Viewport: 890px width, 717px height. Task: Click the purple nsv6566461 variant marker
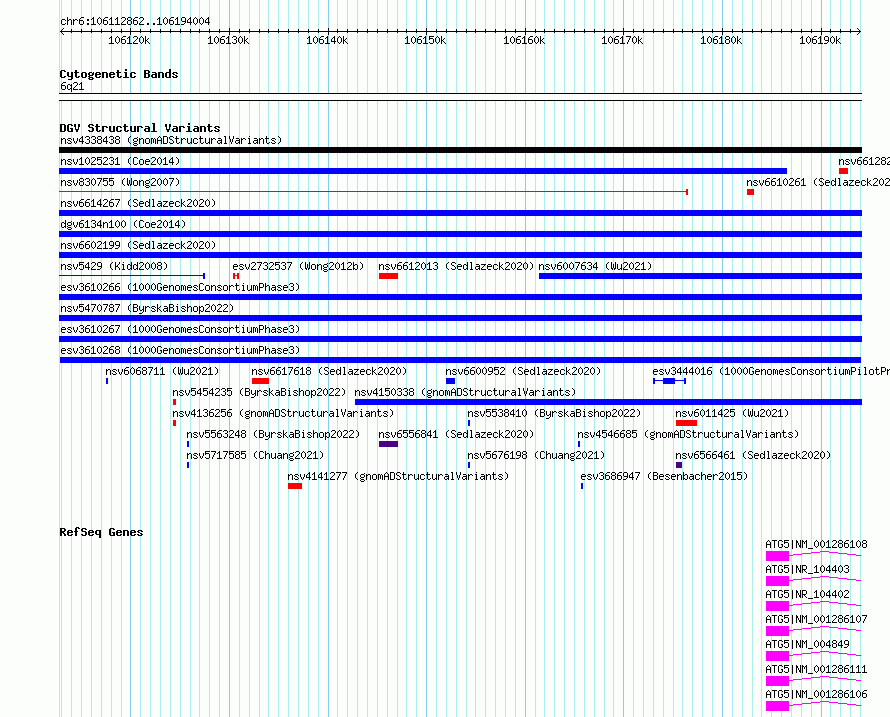[679, 466]
